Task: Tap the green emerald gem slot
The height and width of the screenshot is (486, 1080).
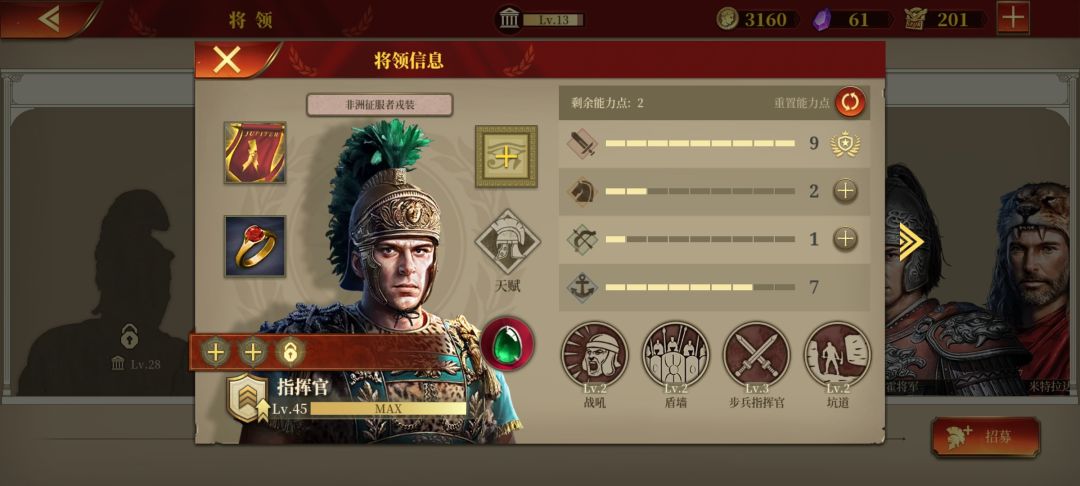Action: [508, 343]
